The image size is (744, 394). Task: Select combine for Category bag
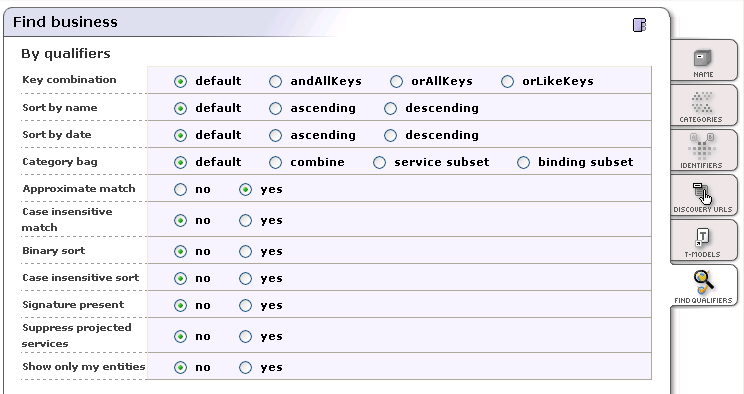click(x=275, y=163)
